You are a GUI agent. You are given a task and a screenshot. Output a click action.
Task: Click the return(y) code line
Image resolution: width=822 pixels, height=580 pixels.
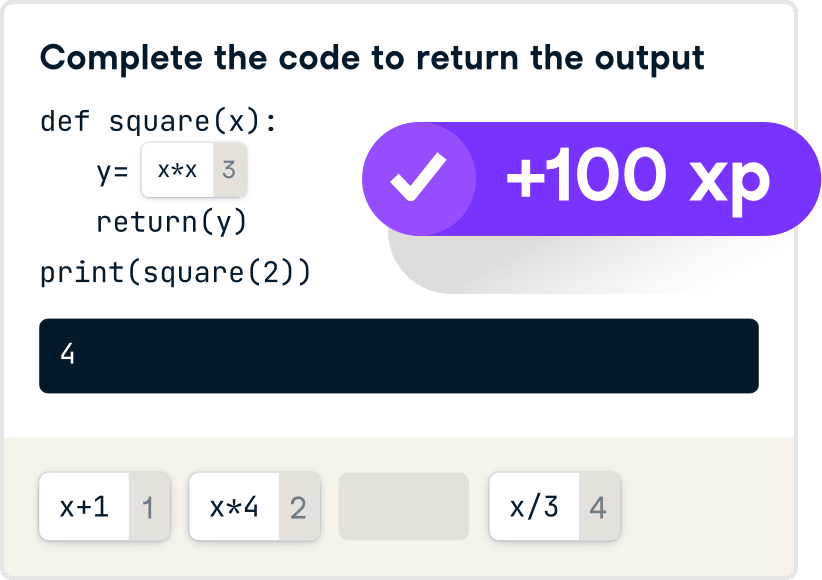click(171, 222)
